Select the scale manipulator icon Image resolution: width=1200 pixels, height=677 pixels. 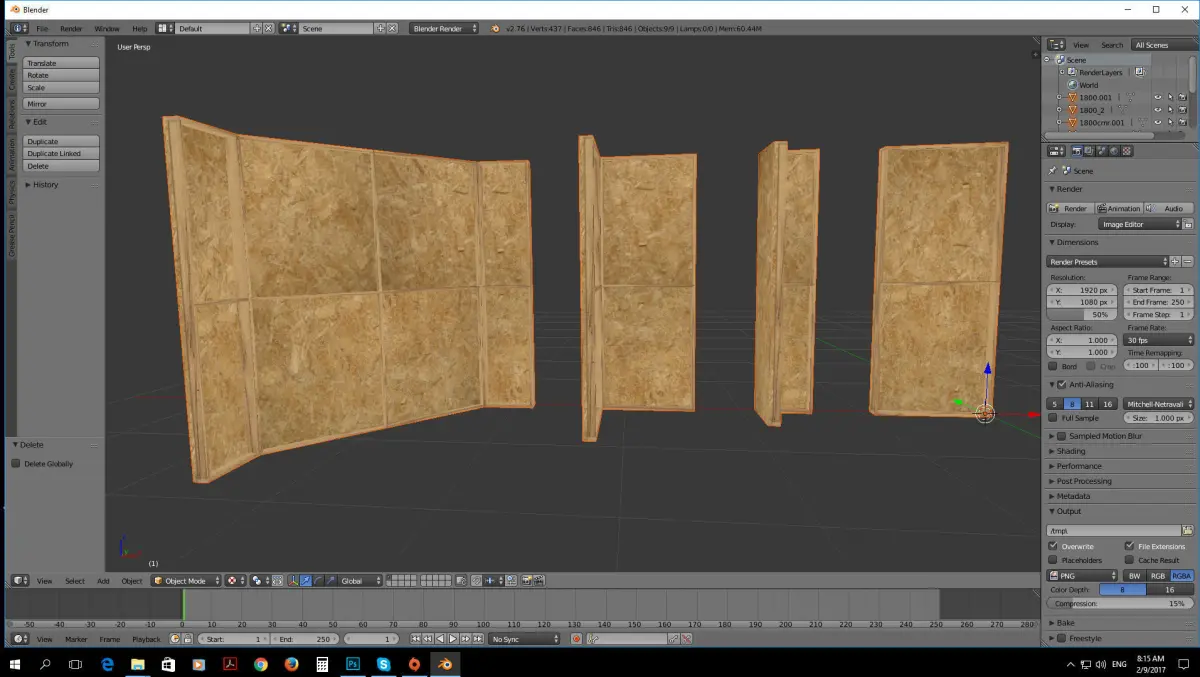[x=330, y=580]
